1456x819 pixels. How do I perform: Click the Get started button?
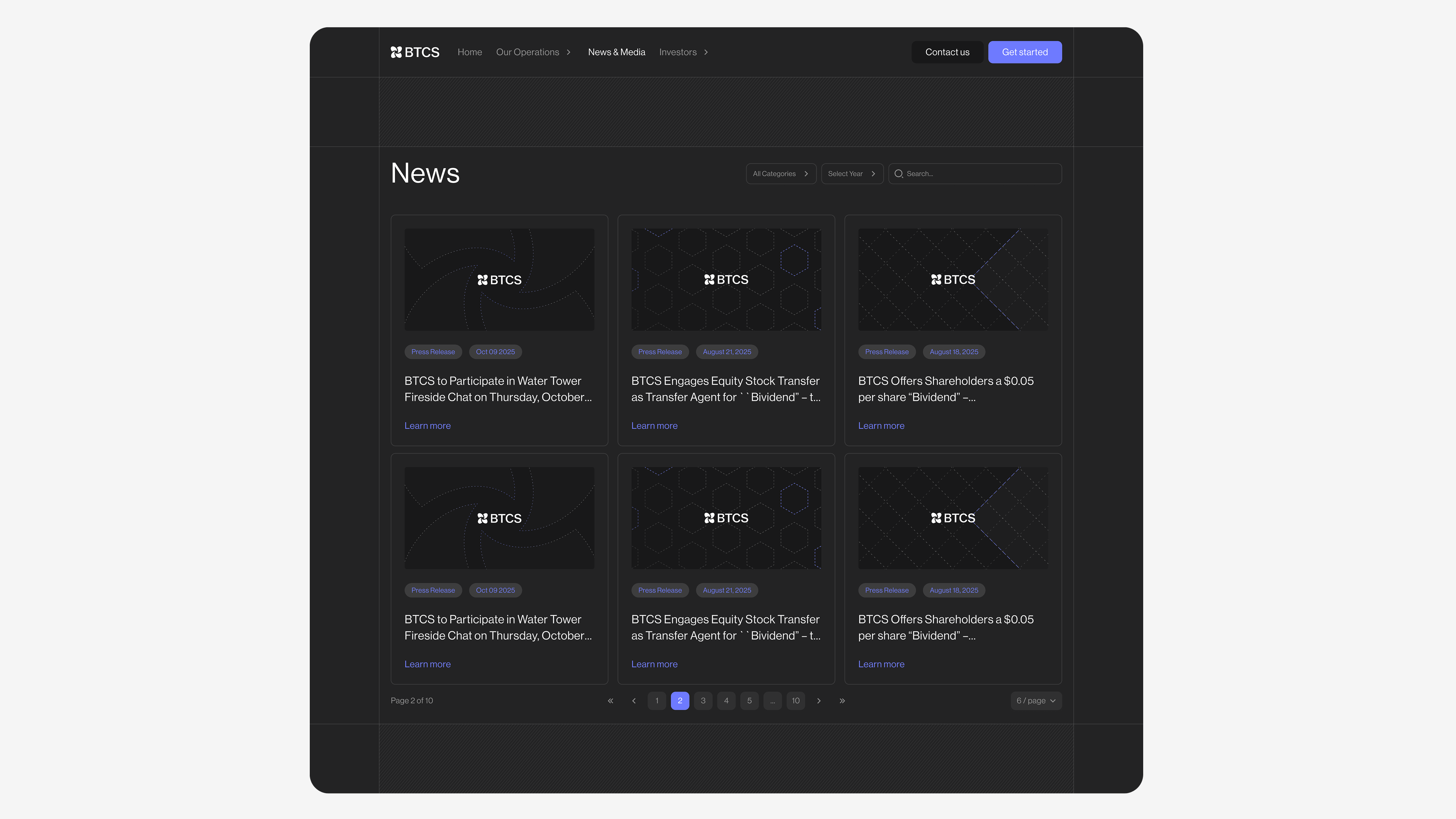(x=1025, y=52)
